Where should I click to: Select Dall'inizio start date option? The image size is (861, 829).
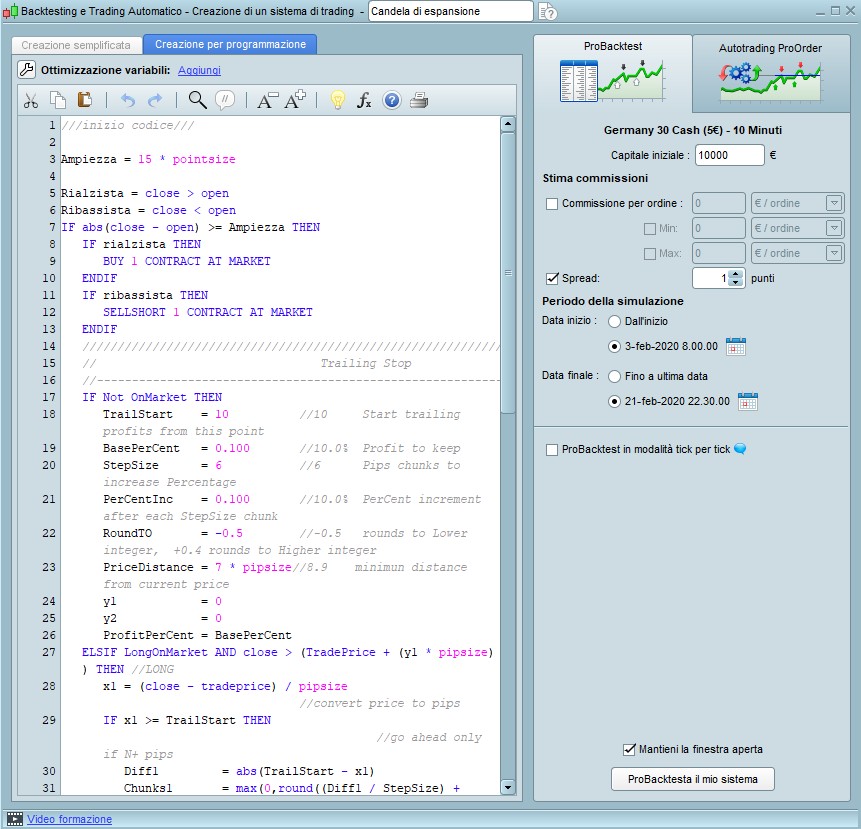(x=615, y=321)
